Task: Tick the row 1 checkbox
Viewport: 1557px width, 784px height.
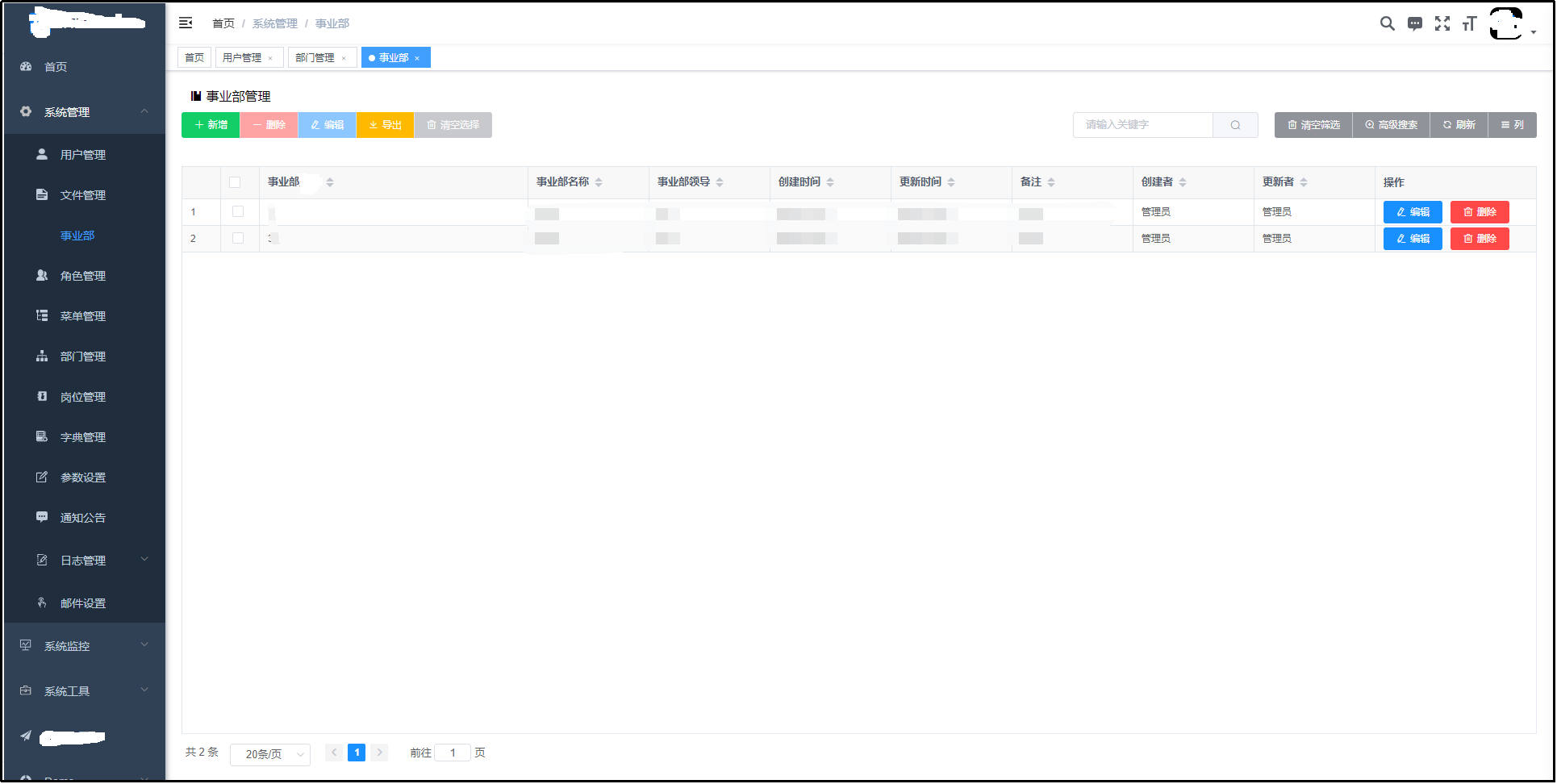Action: [238, 211]
